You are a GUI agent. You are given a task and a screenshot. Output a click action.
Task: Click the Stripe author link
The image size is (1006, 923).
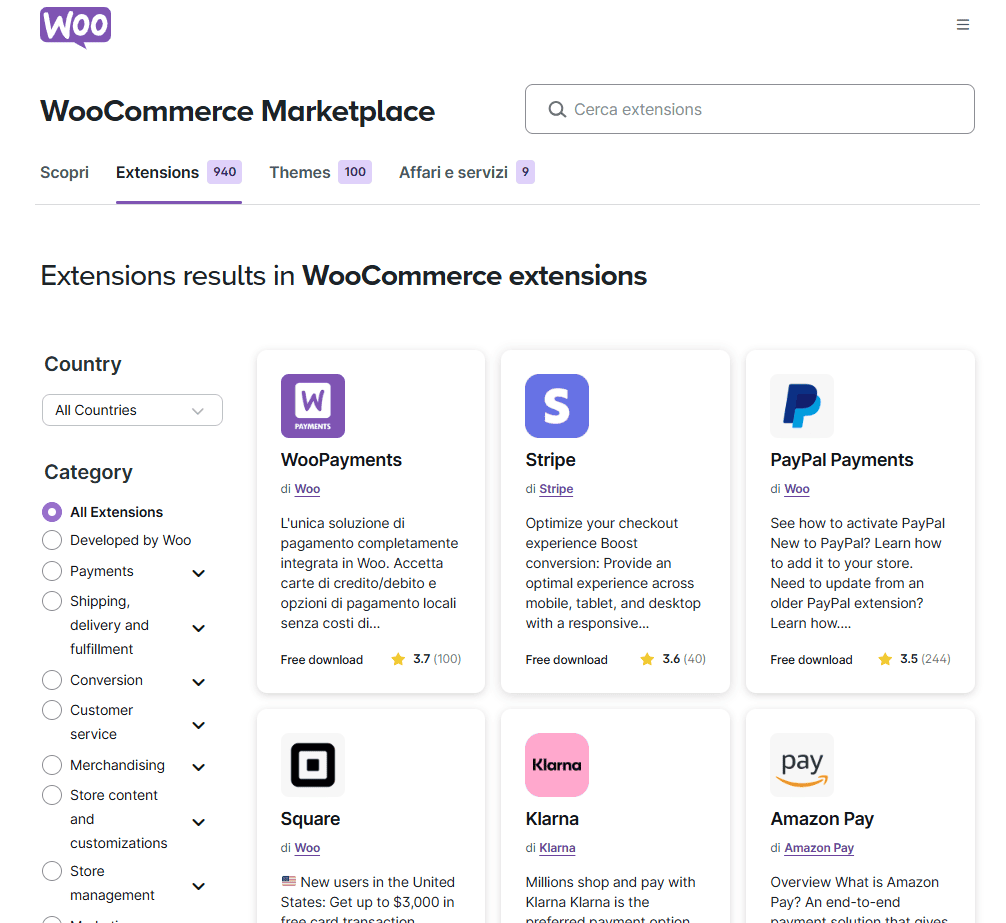click(x=556, y=489)
